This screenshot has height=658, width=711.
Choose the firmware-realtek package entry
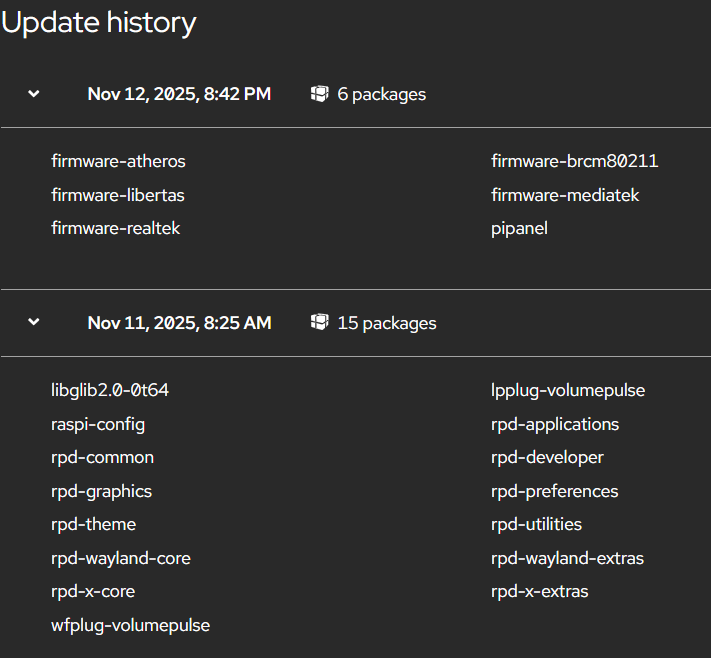(x=115, y=228)
